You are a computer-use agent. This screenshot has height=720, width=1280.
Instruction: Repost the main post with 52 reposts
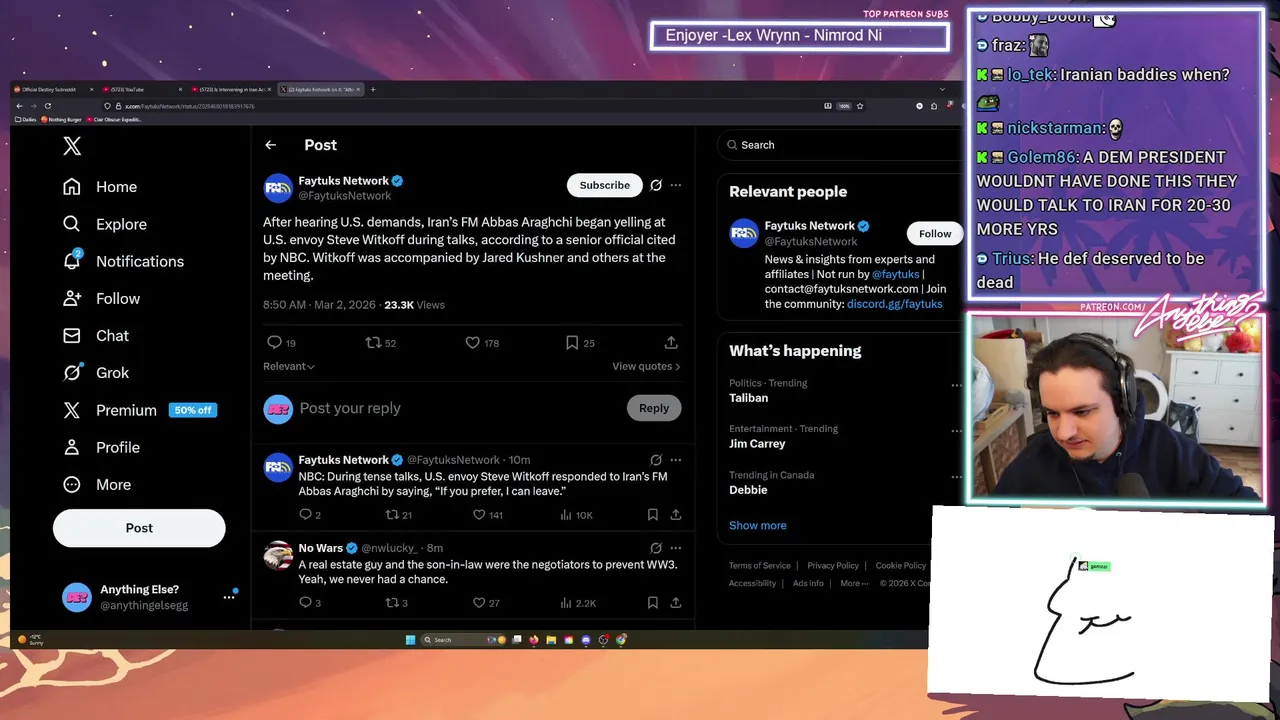pyautogui.click(x=380, y=343)
